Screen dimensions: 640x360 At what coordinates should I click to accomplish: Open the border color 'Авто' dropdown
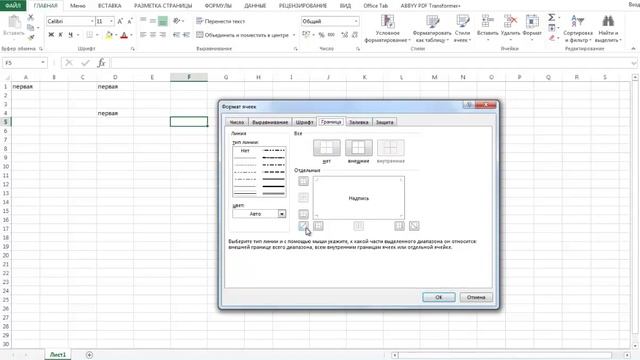pyautogui.click(x=282, y=214)
